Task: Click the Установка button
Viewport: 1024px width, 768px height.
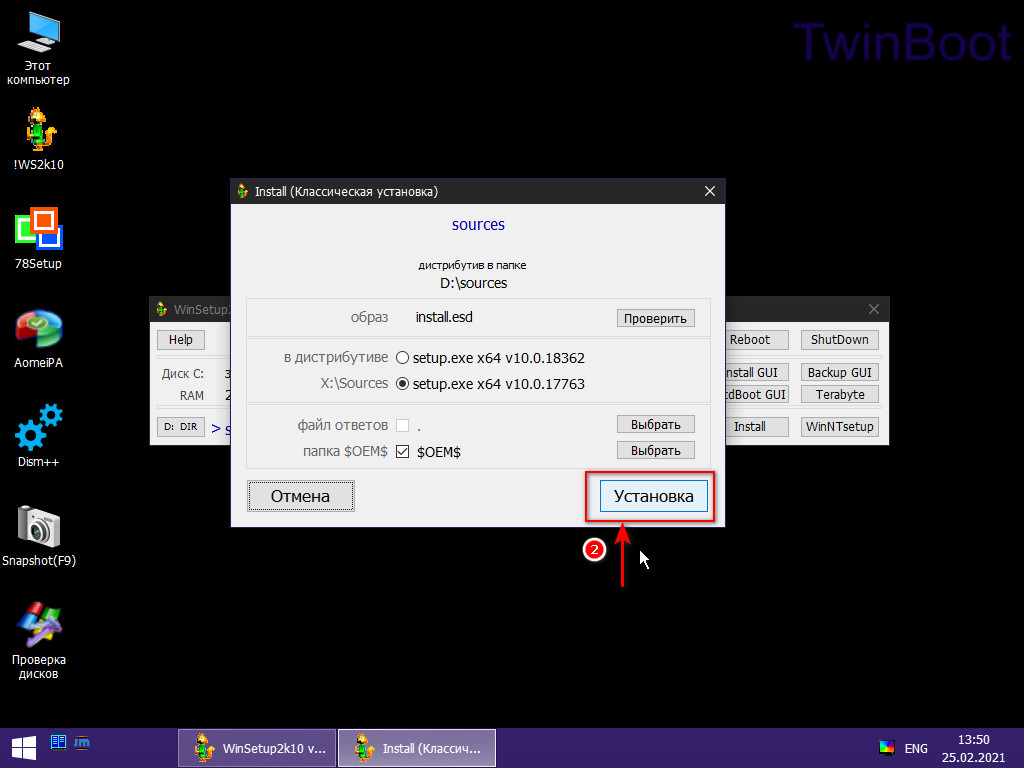Action: click(653, 496)
